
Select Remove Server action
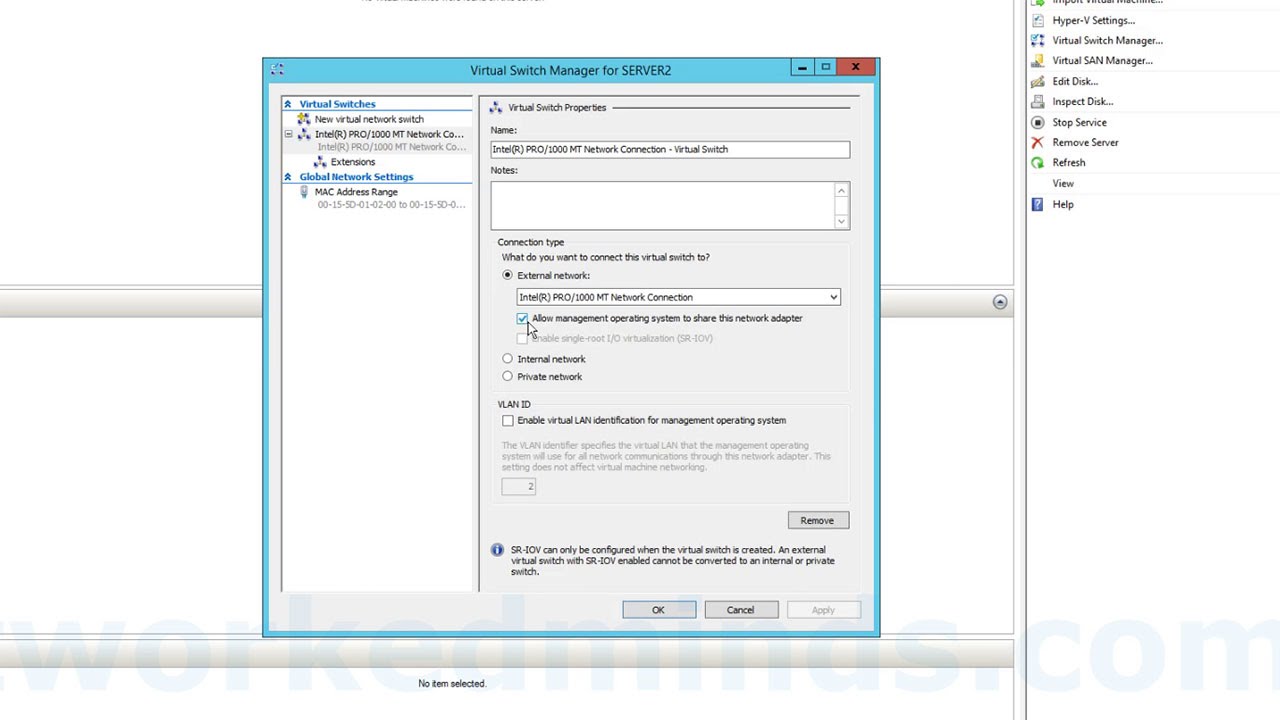(x=1085, y=142)
